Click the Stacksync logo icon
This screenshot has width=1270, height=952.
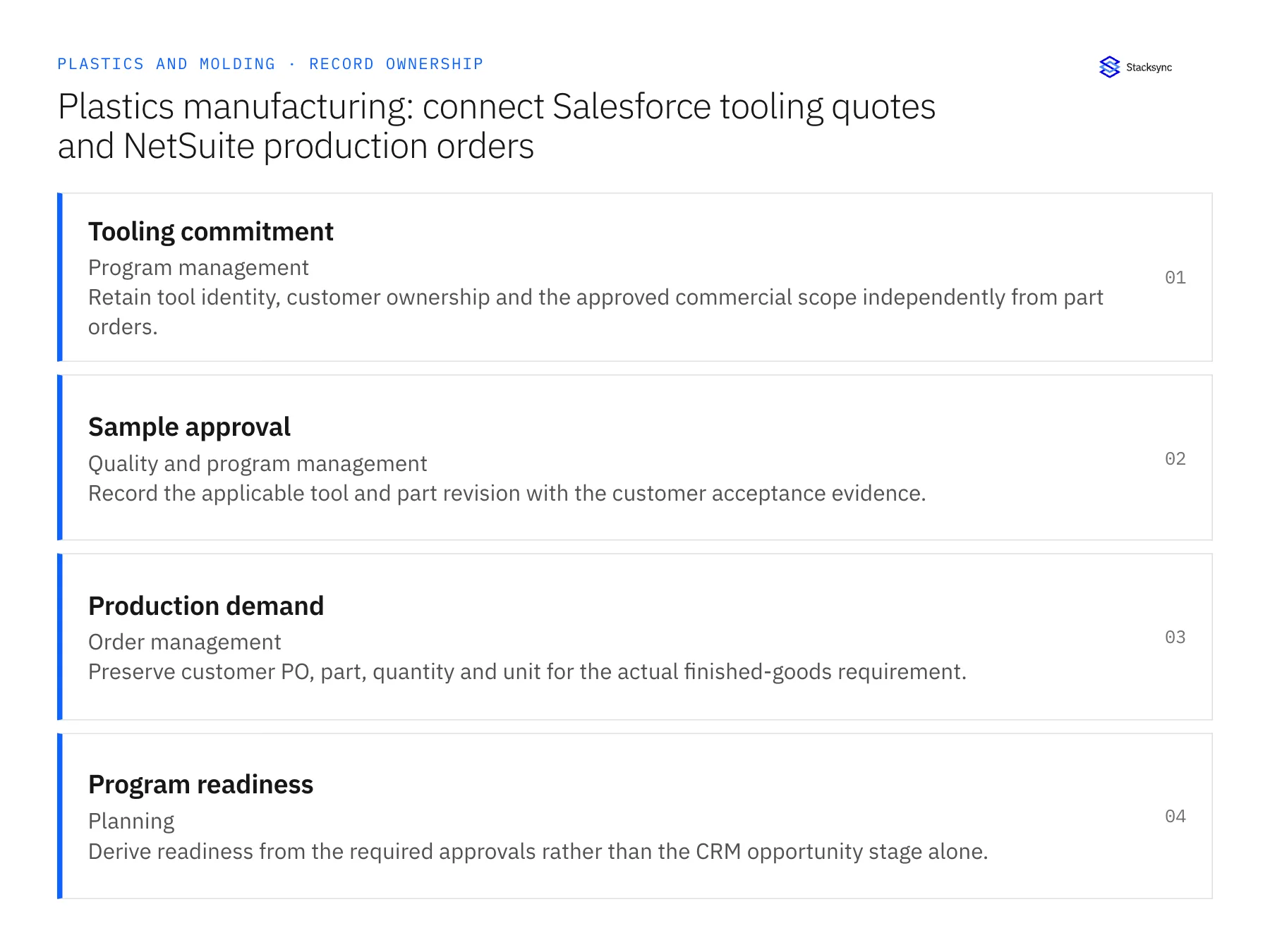click(1109, 67)
